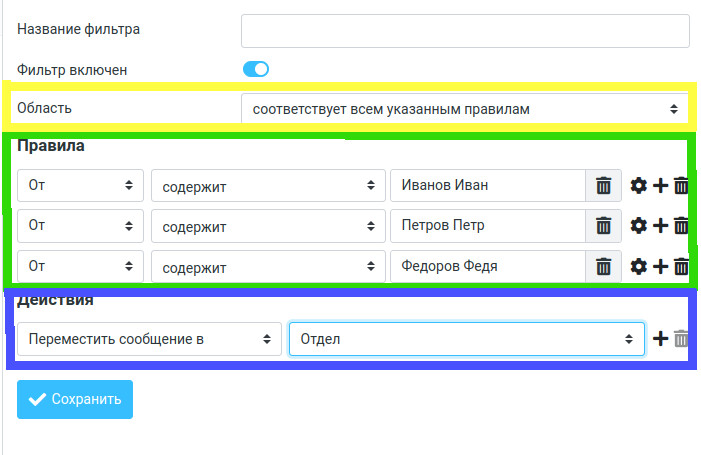Image resolution: width=701 pixels, height=455 pixels.
Task: Click the trash icon inside Иванов Иван field
Action: pyautogui.click(x=603, y=186)
